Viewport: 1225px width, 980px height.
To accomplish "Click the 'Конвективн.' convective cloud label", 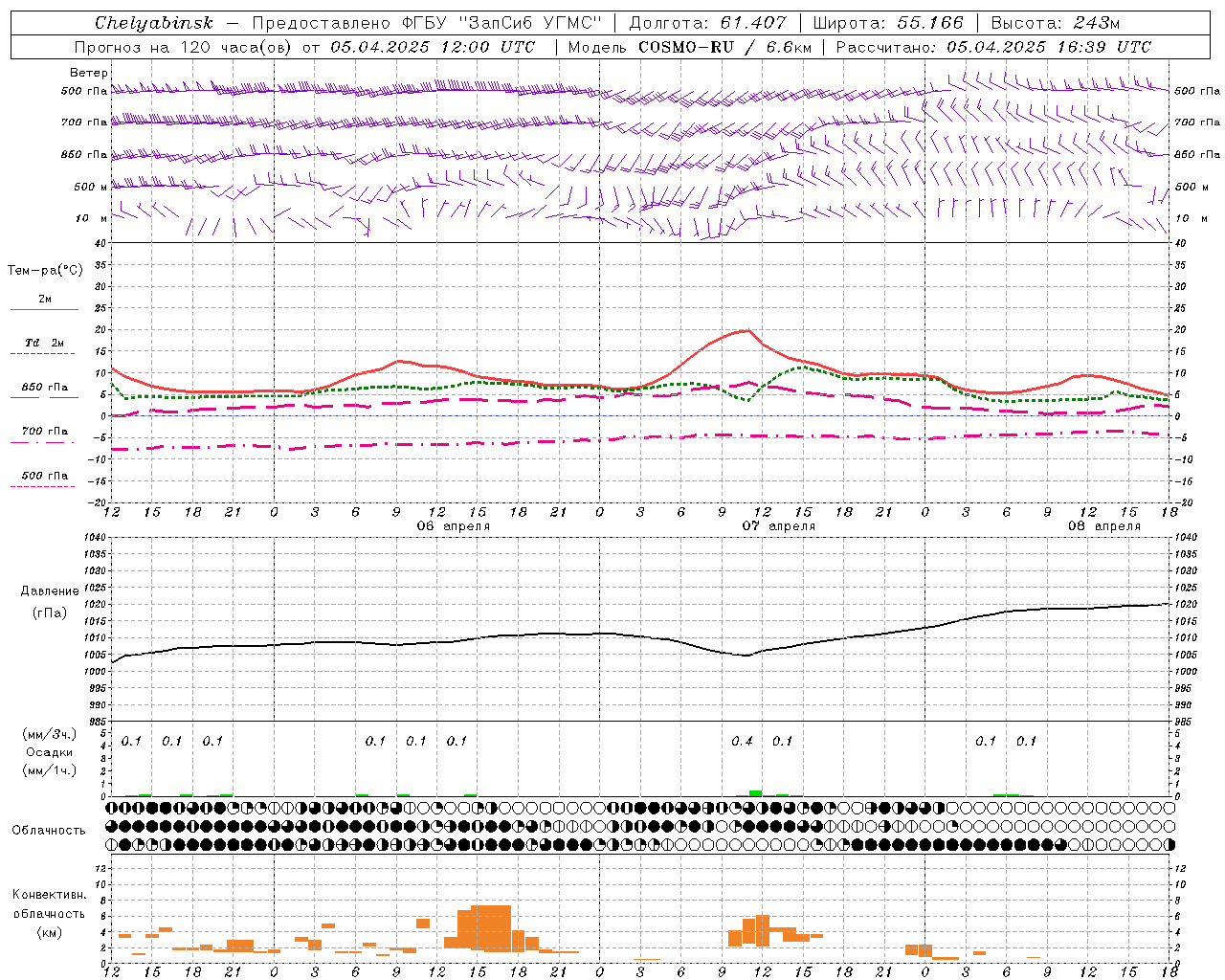I will click(50, 895).
